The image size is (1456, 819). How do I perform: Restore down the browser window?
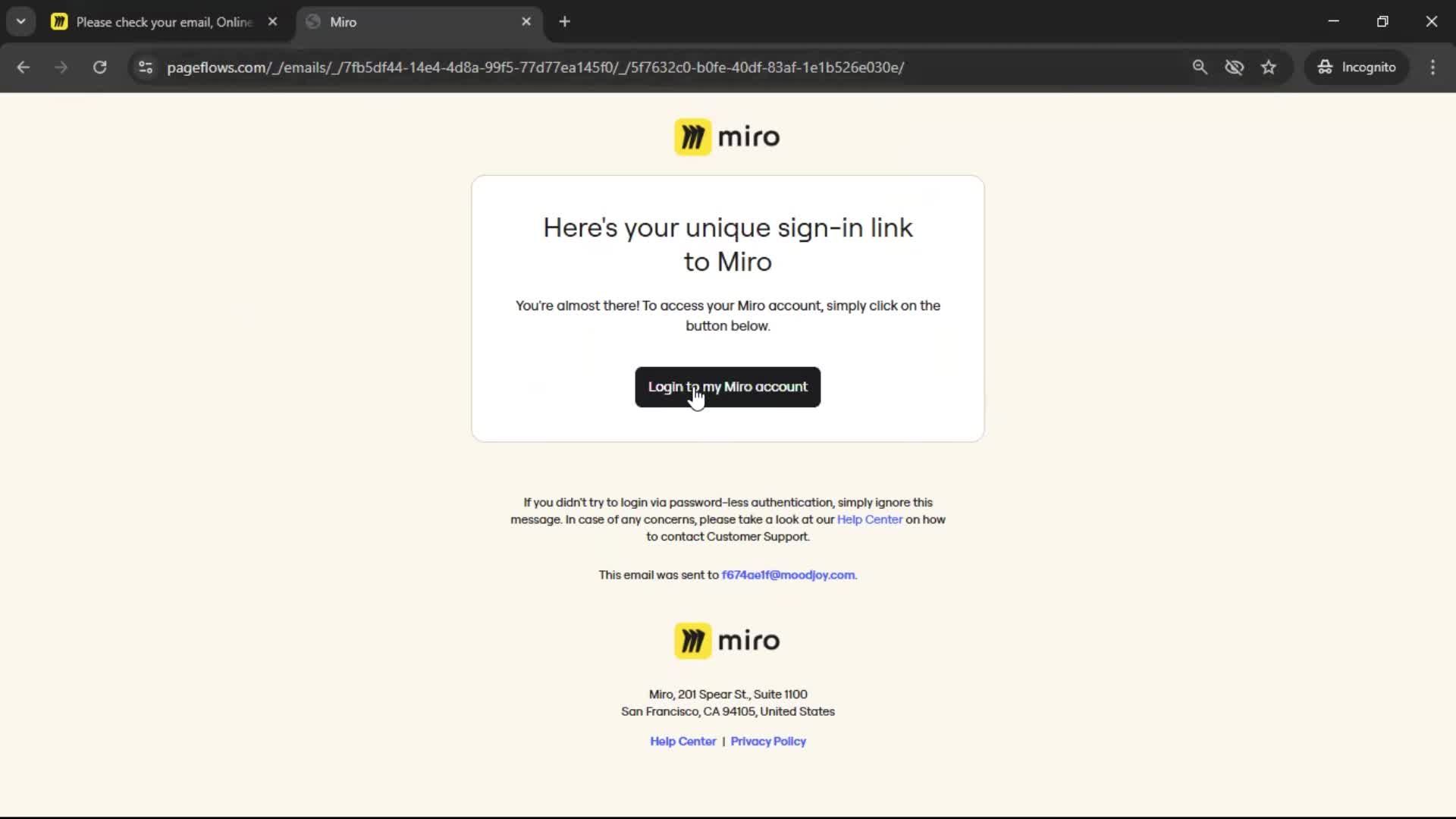1382,21
